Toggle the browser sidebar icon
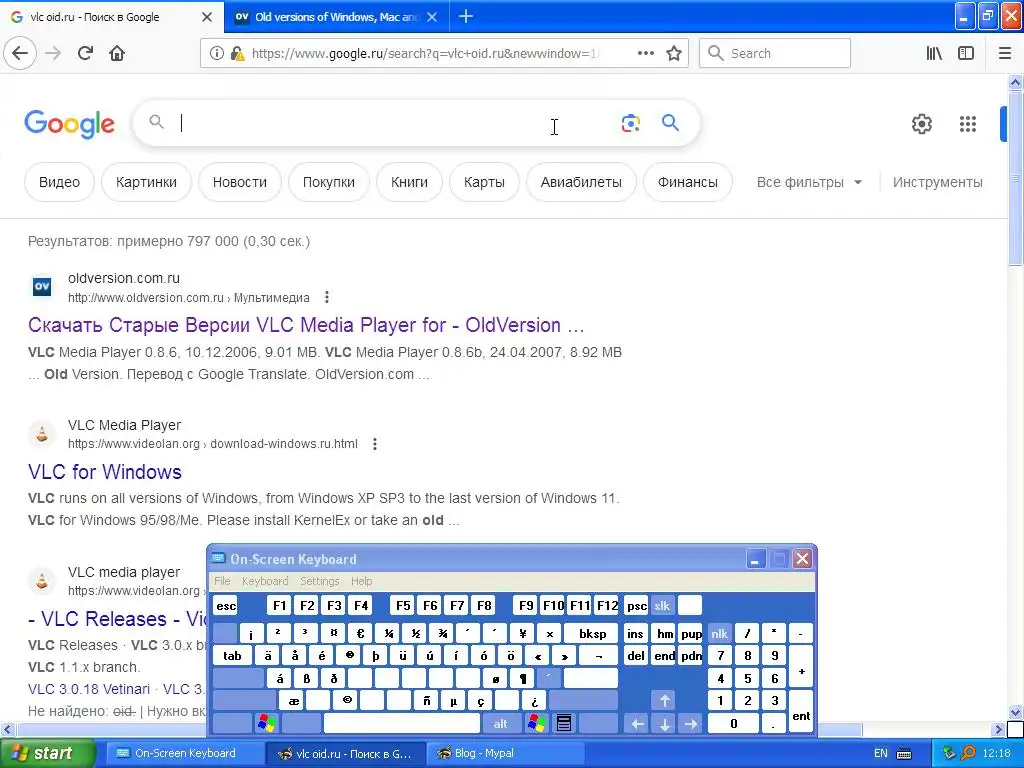Image resolution: width=1024 pixels, height=768 pixels. pos(966,54)
